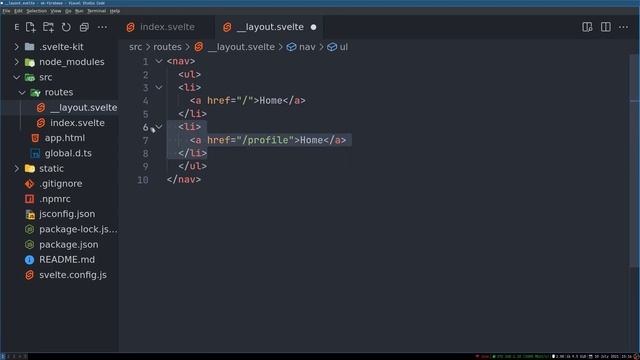
Task: Fold the nav element at line 1
Action: coord(159,61)
